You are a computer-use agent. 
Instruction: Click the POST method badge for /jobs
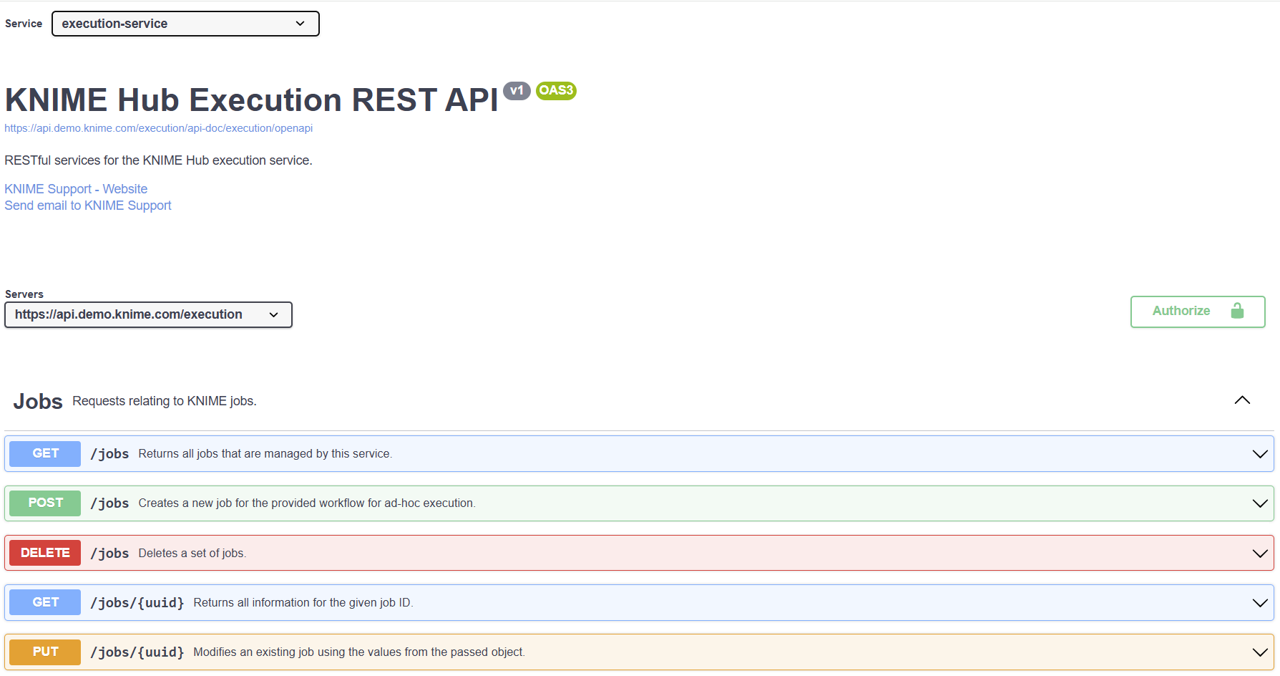(45, 503)
